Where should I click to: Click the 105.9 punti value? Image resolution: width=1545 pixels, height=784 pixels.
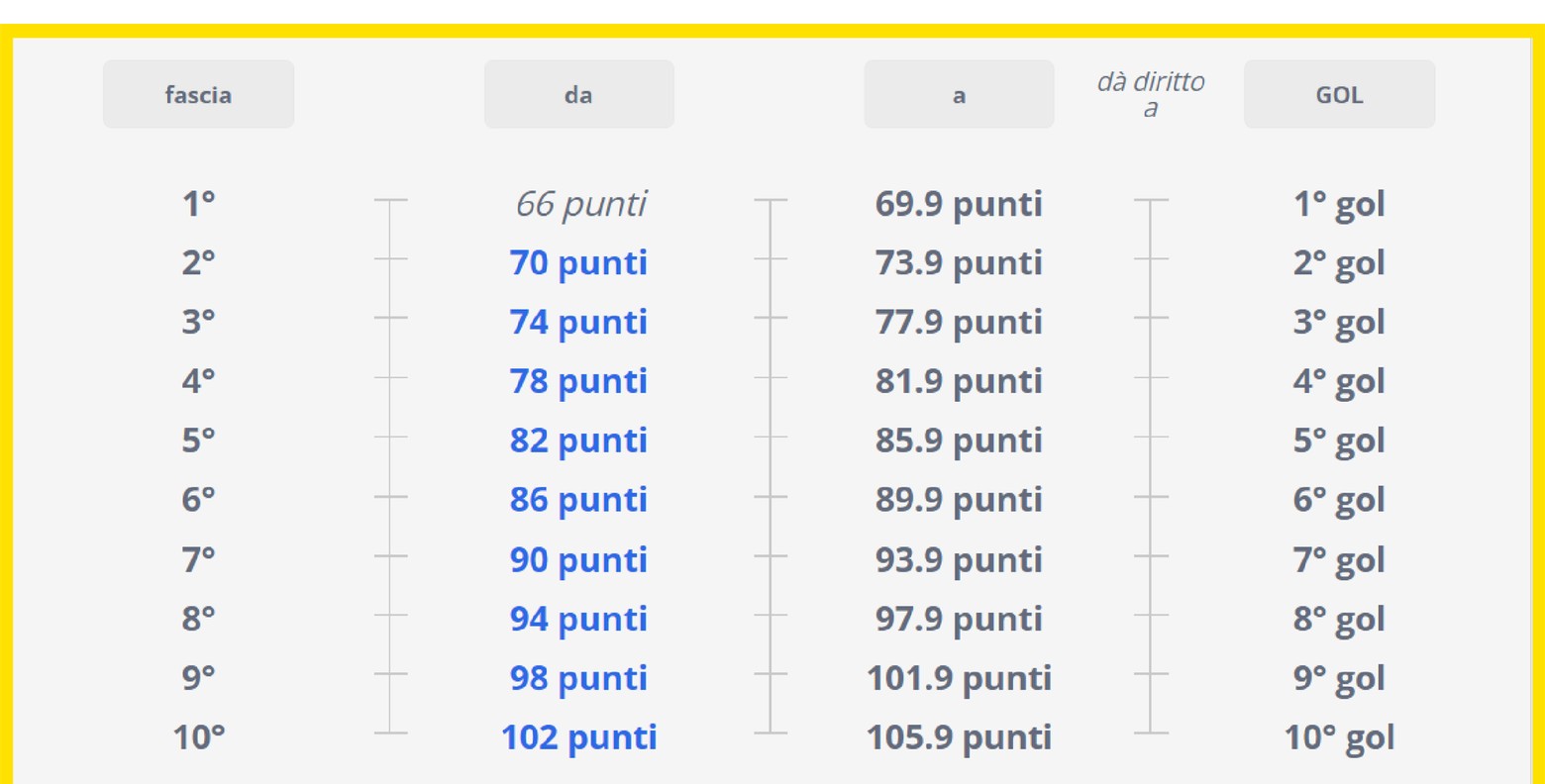point(959,738)
